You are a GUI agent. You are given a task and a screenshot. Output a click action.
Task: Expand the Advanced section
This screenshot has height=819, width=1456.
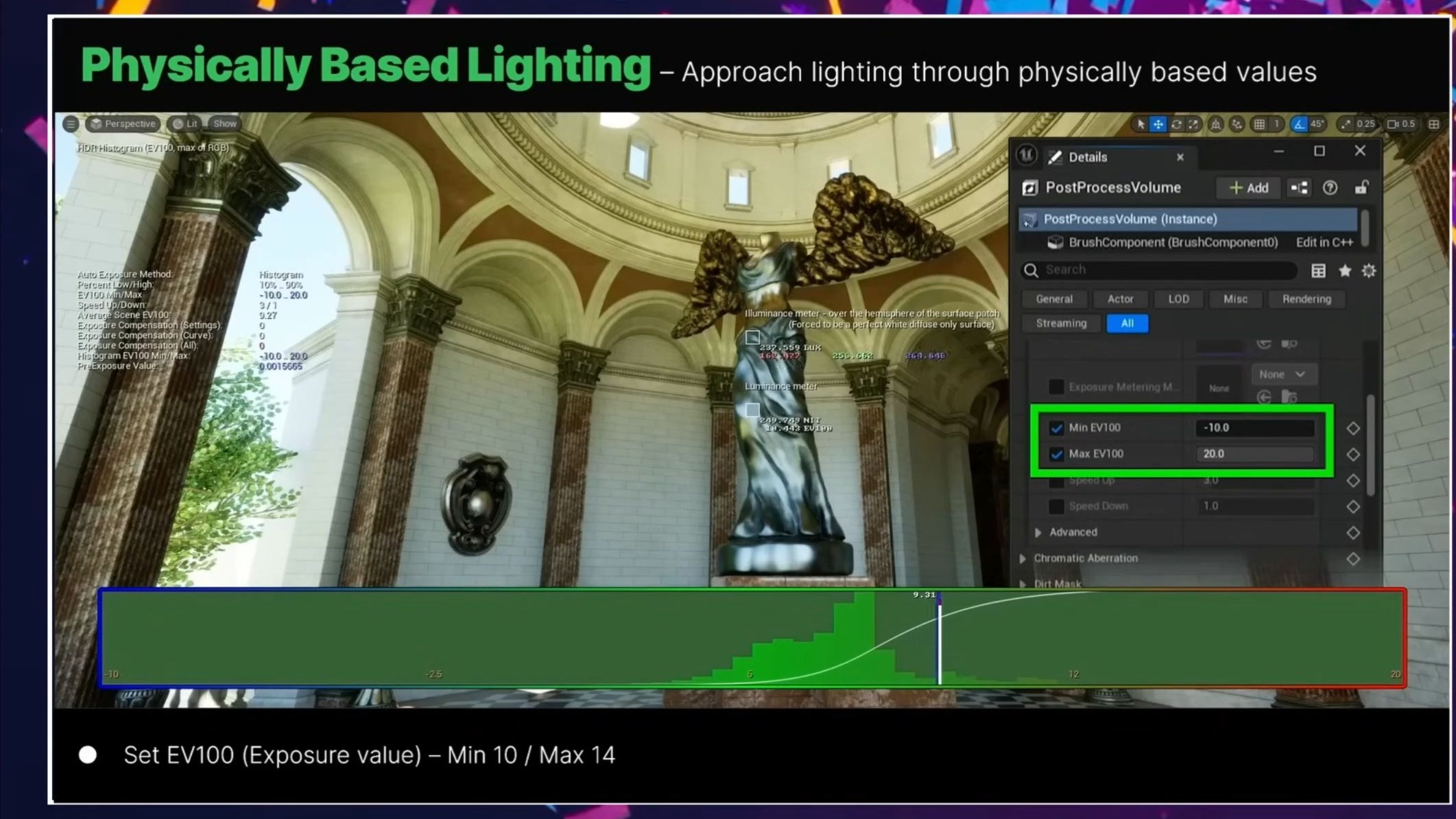(x=1038, y=532)
